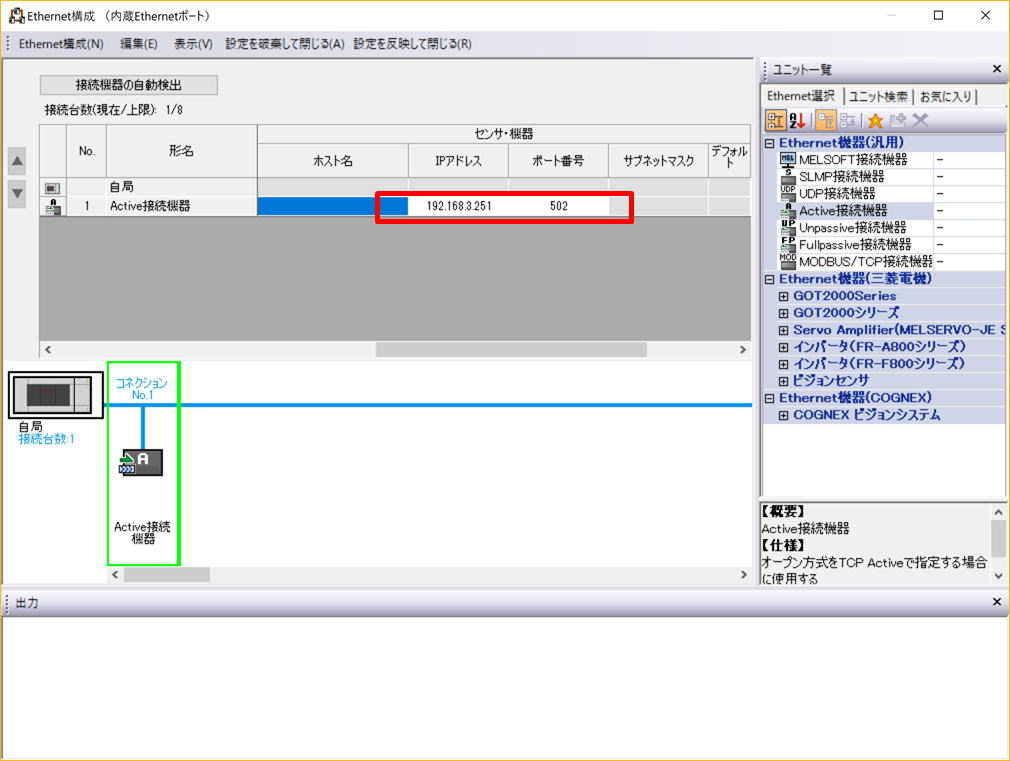Click the 接続台数:1 label under 自局
1010x761 pixels.
pyautogui.click(x=46, y=439)
